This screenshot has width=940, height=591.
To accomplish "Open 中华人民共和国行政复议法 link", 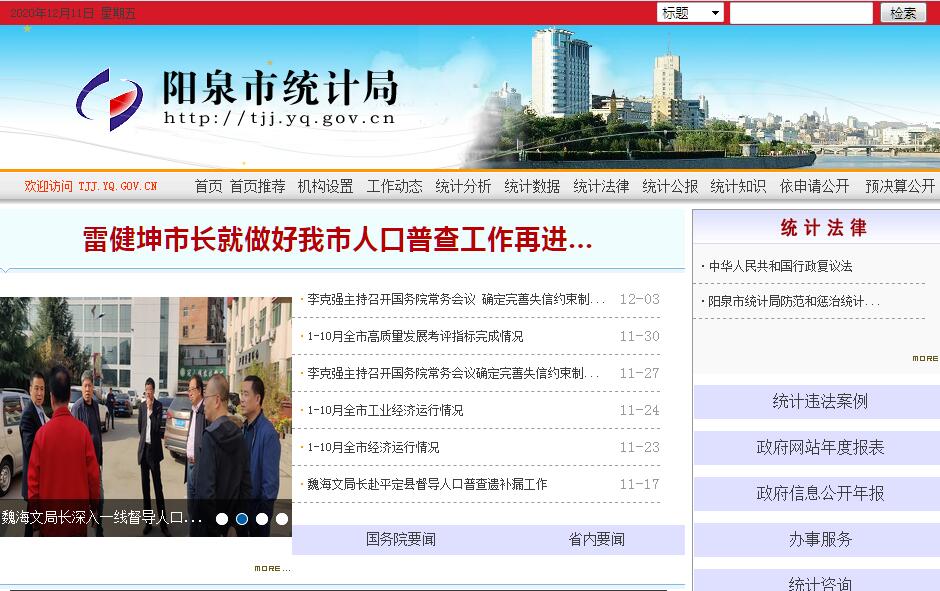I will (x=780, y=266).
